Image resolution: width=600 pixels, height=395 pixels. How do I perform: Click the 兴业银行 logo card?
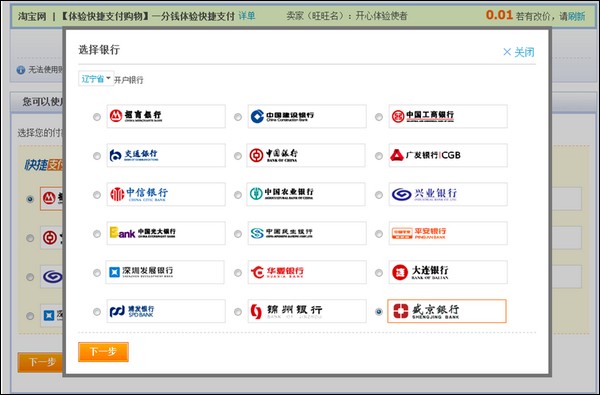pos(448,194)
